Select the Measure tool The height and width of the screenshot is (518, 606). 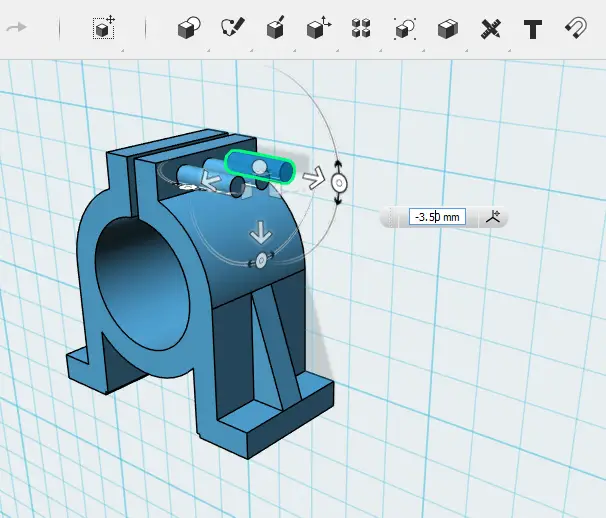[x=491, y=29]
